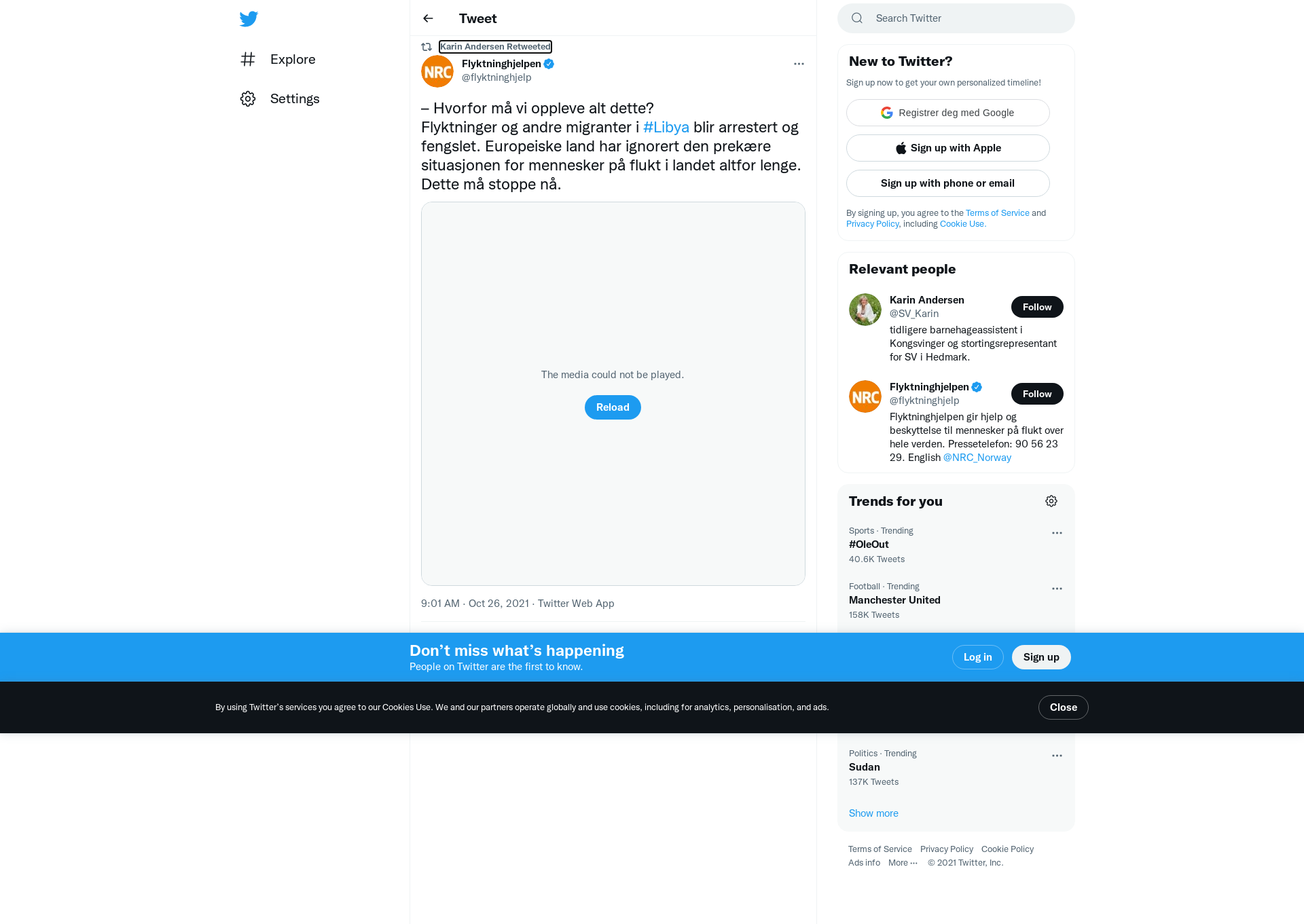
Task: Click the Twitter bird logo
Action: click(x=249, y=19)
